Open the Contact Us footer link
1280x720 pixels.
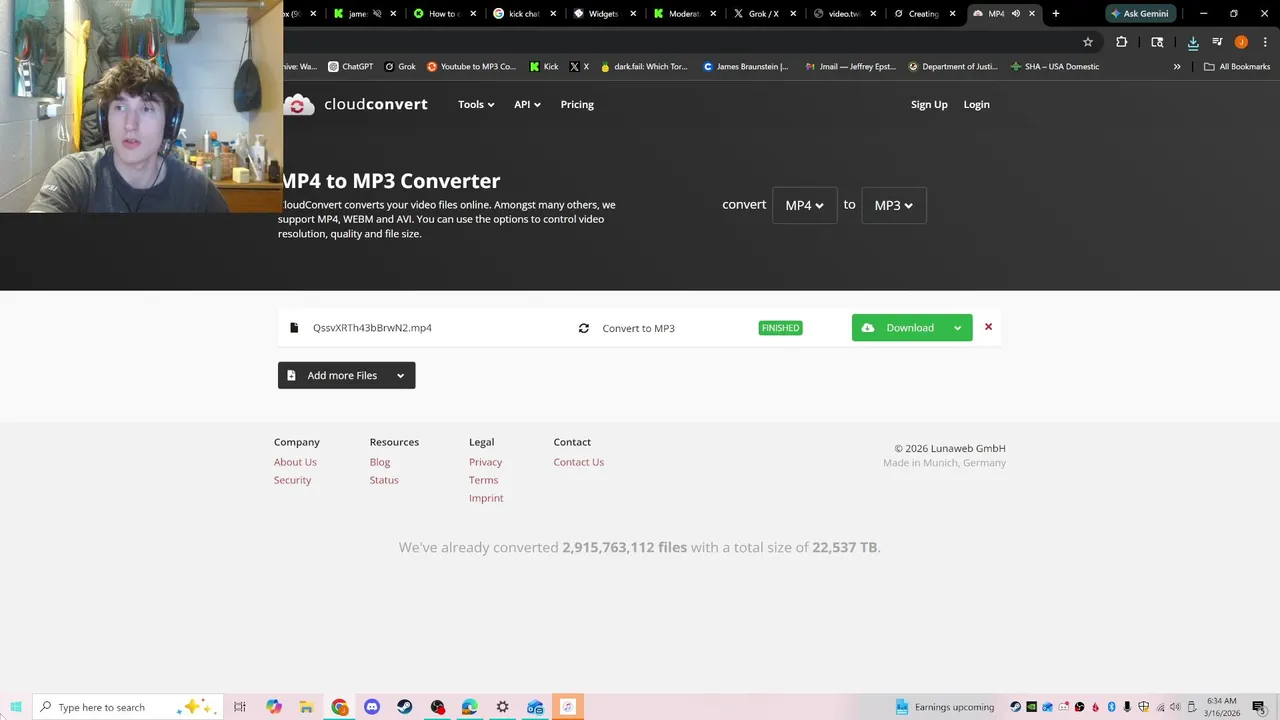click(578, 462)
